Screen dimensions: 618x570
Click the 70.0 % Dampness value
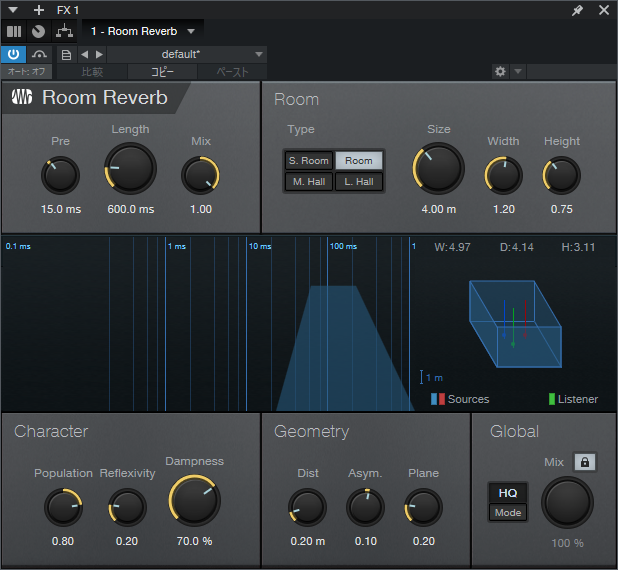[x=194, y=541]
